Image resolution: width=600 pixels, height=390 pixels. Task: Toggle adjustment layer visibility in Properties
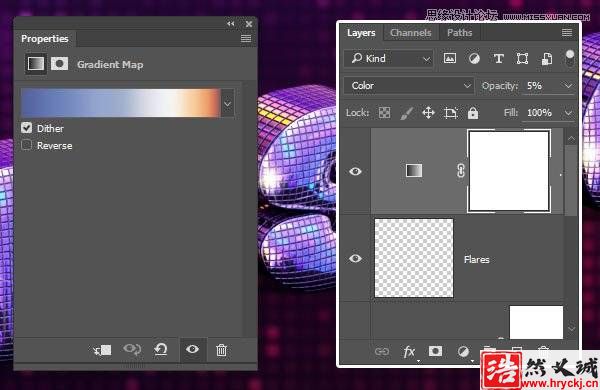192,349
